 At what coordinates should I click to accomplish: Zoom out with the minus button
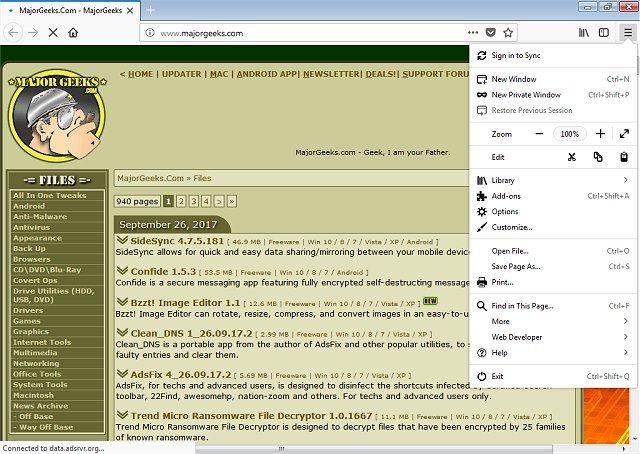pos(539,134)
